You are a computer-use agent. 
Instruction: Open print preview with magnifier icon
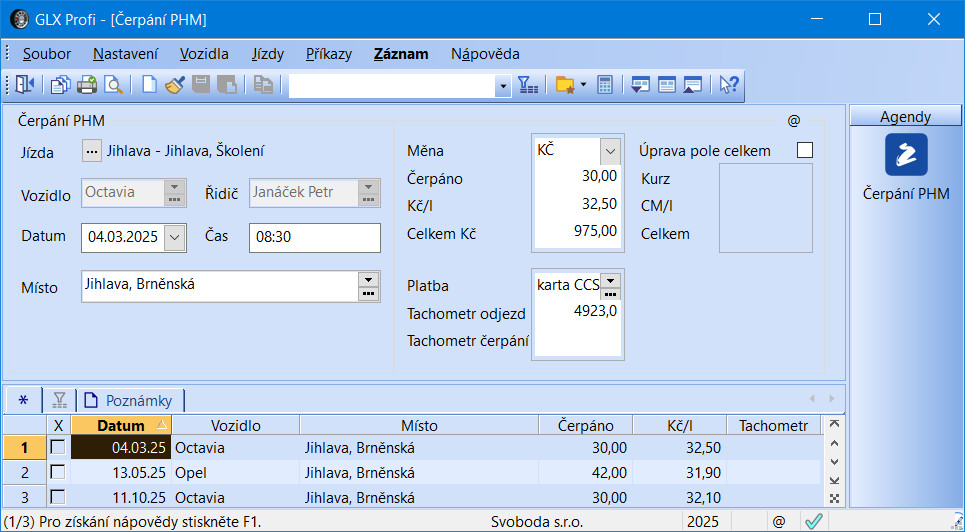click(x=113, y=85)
